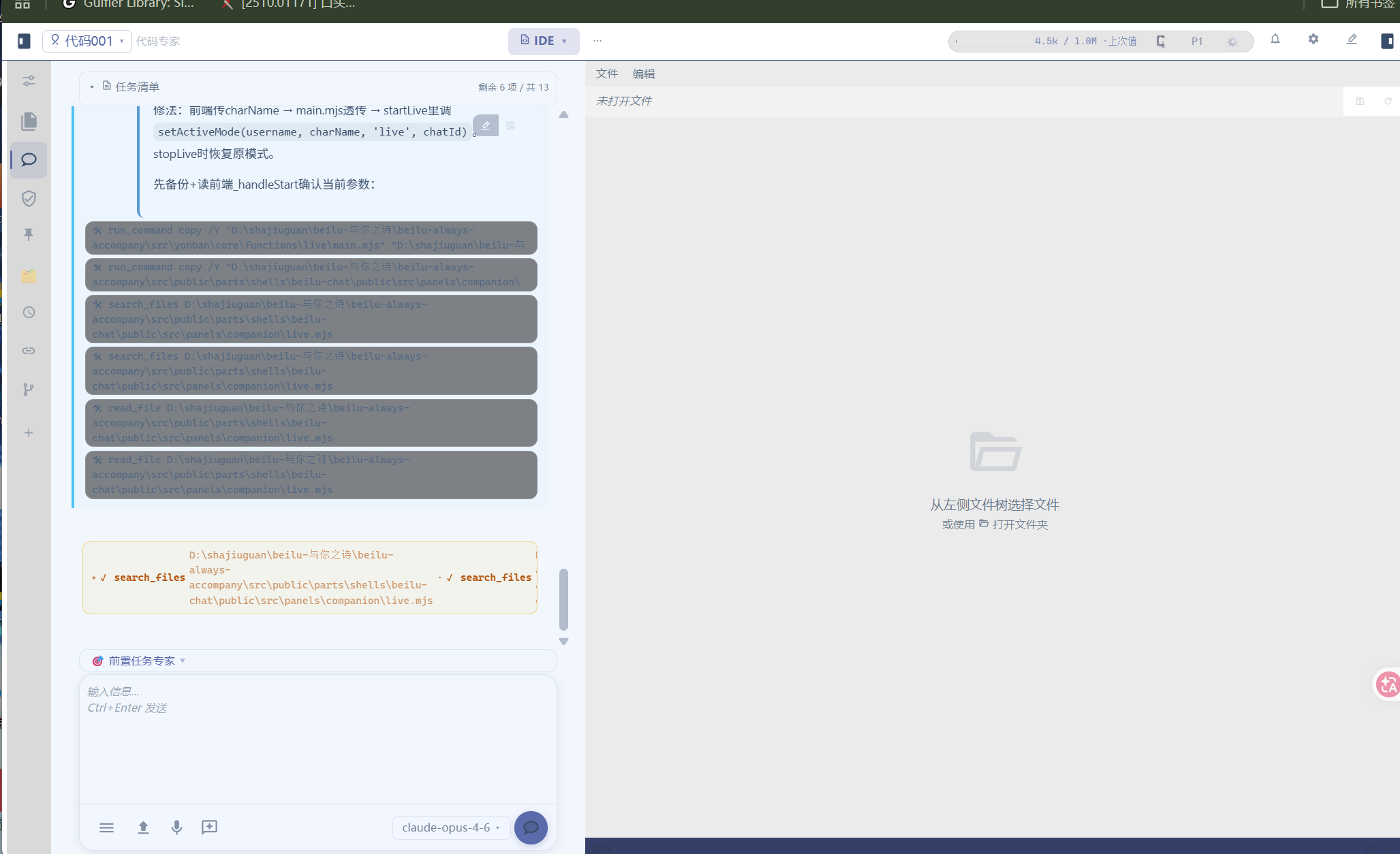
Task: Click the faded gear in usage pill
Action: tap(1232, 42)
